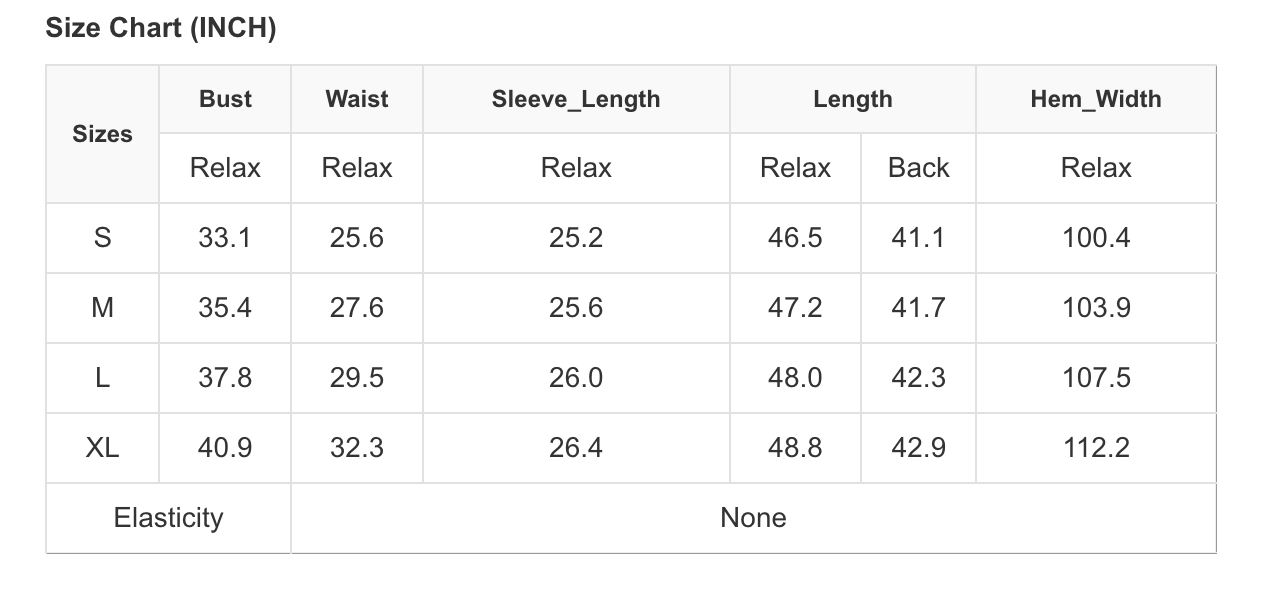1266x590 pixels.
Task: Select the XL size row label
Action: (102, 448)
